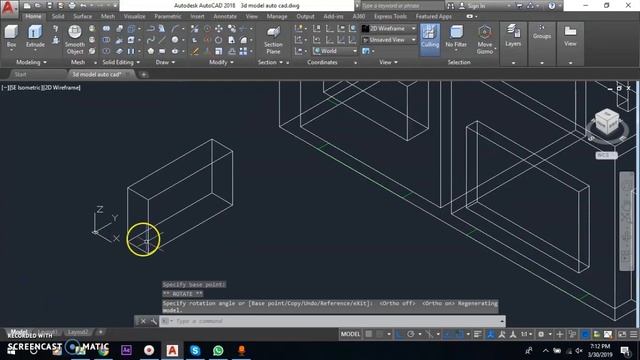Open the Layers panel button
The width and height of the screenshot is (640, 360).
[513, 36]
